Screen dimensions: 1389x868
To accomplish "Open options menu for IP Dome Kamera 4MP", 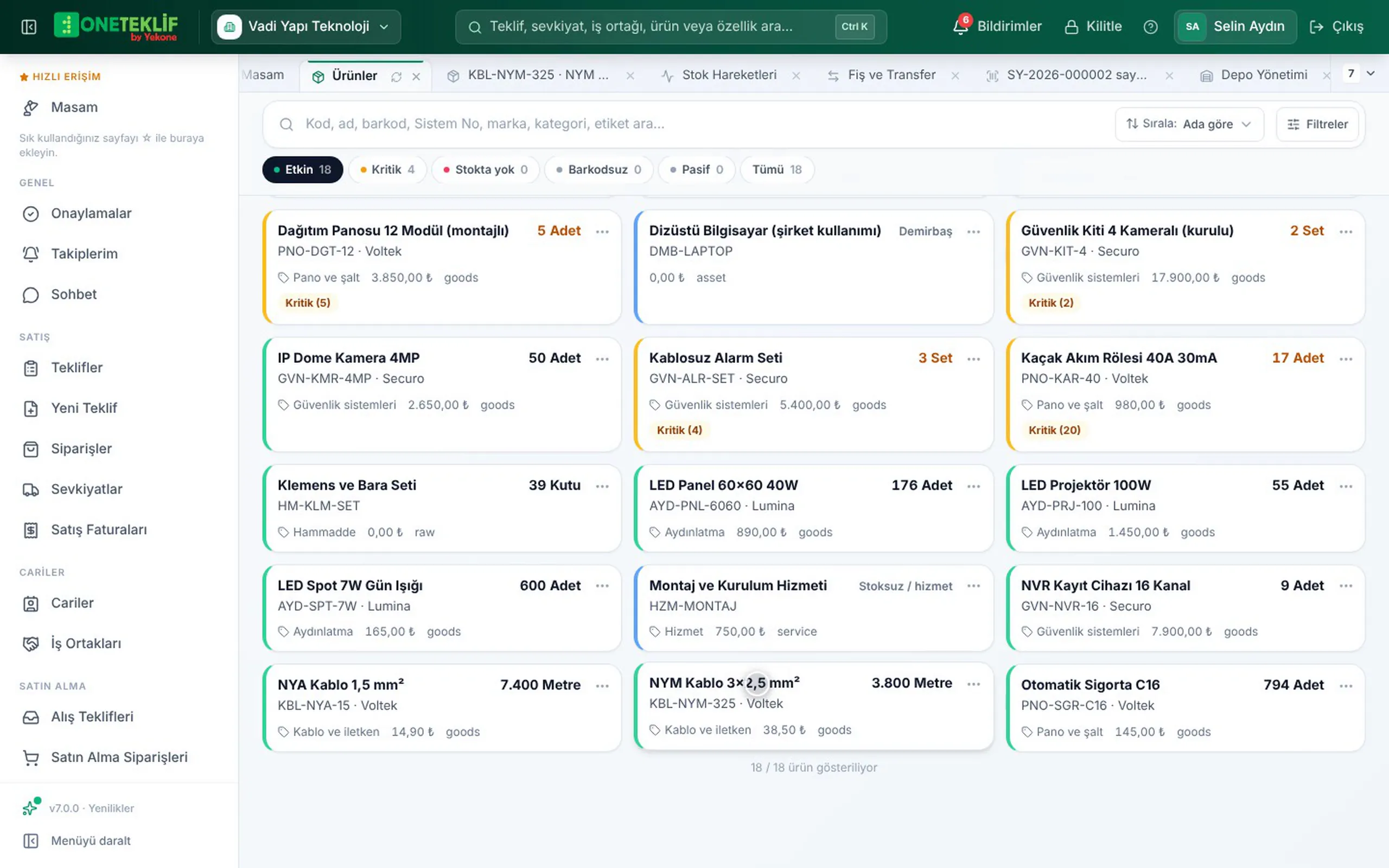I will [602, 359].
